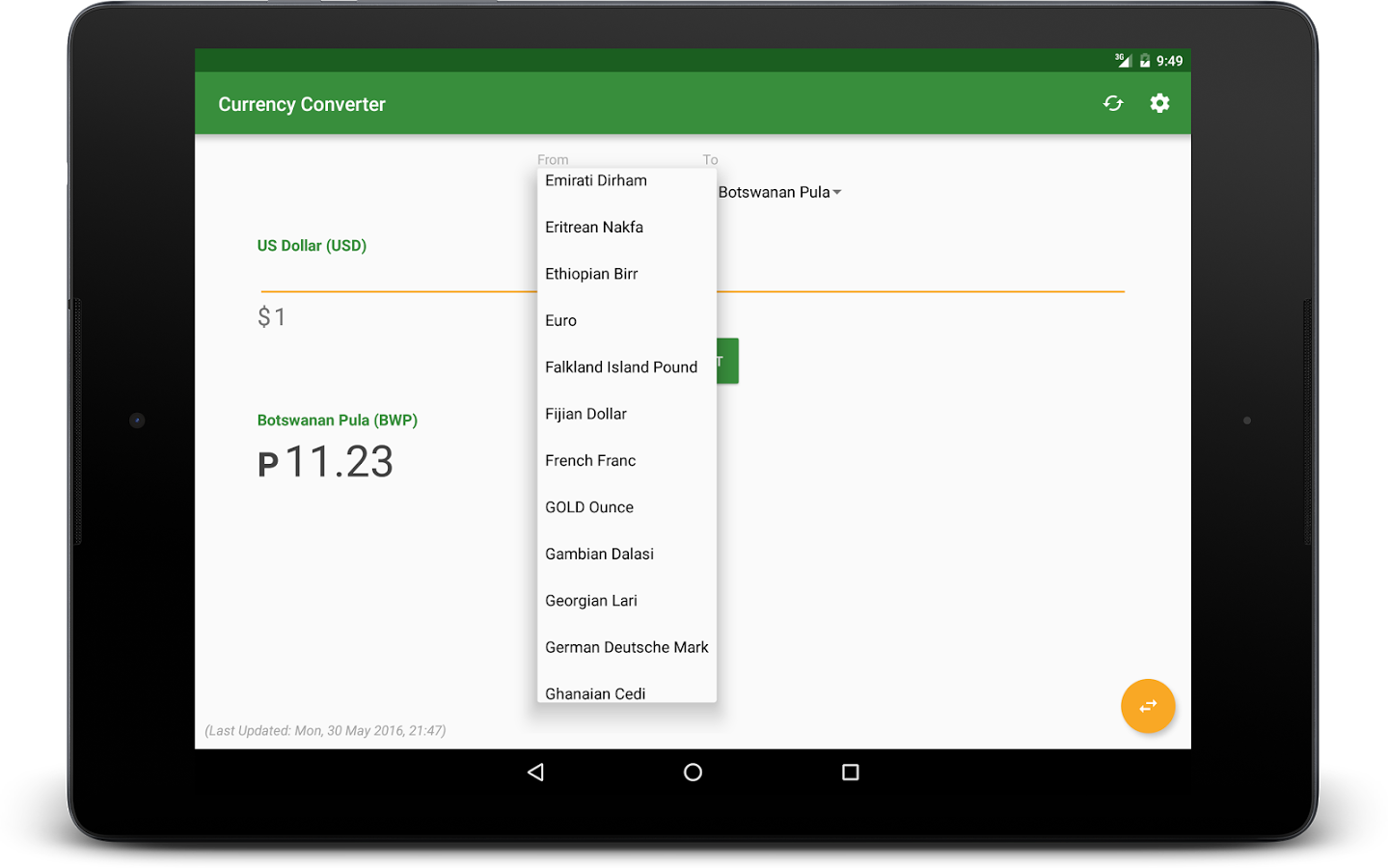The height and width of the screenshot is (868, 1388).
Task: Tap the home circle button
Action: 693,772
